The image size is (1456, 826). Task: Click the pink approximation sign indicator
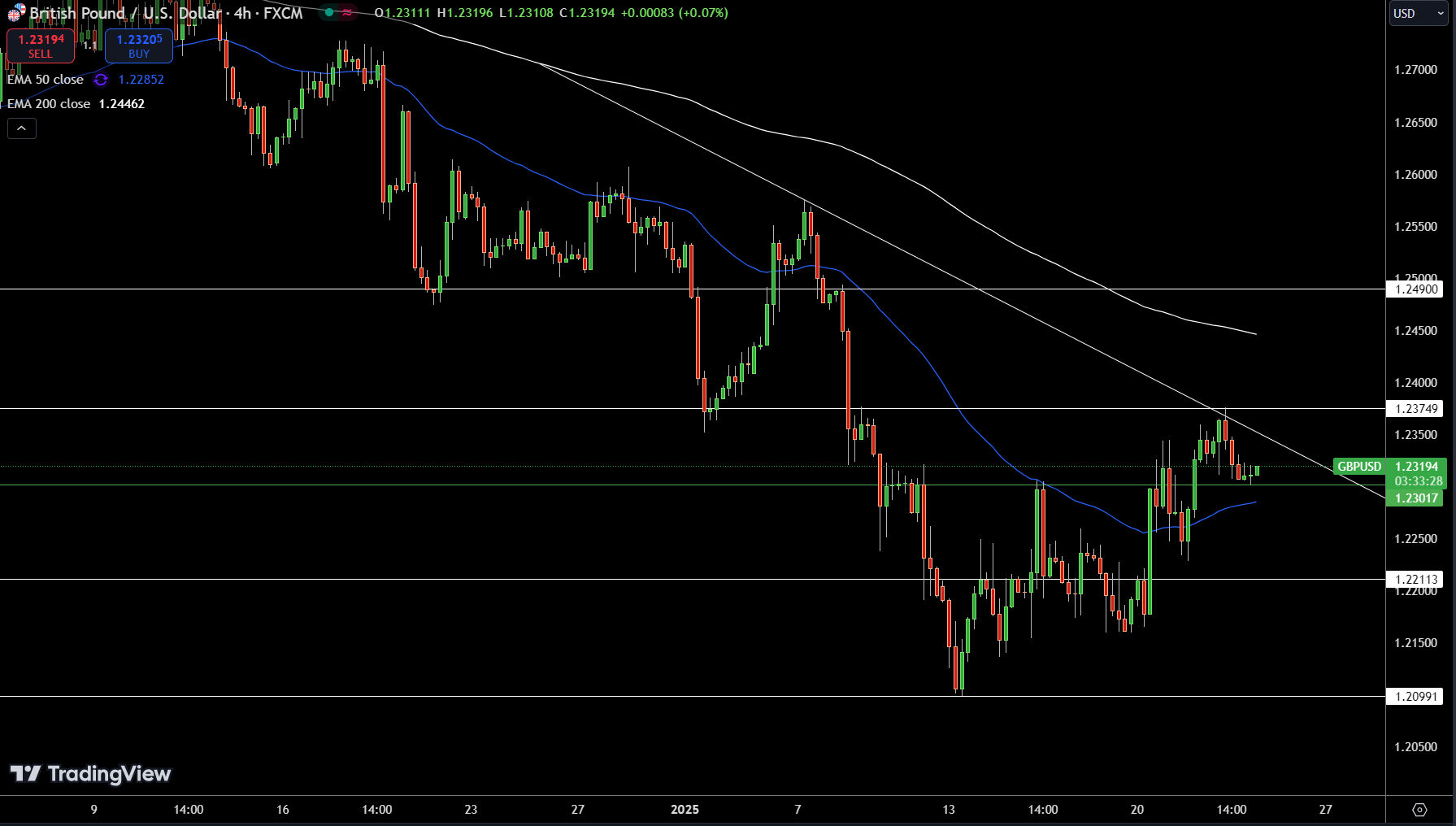(347, 13)
